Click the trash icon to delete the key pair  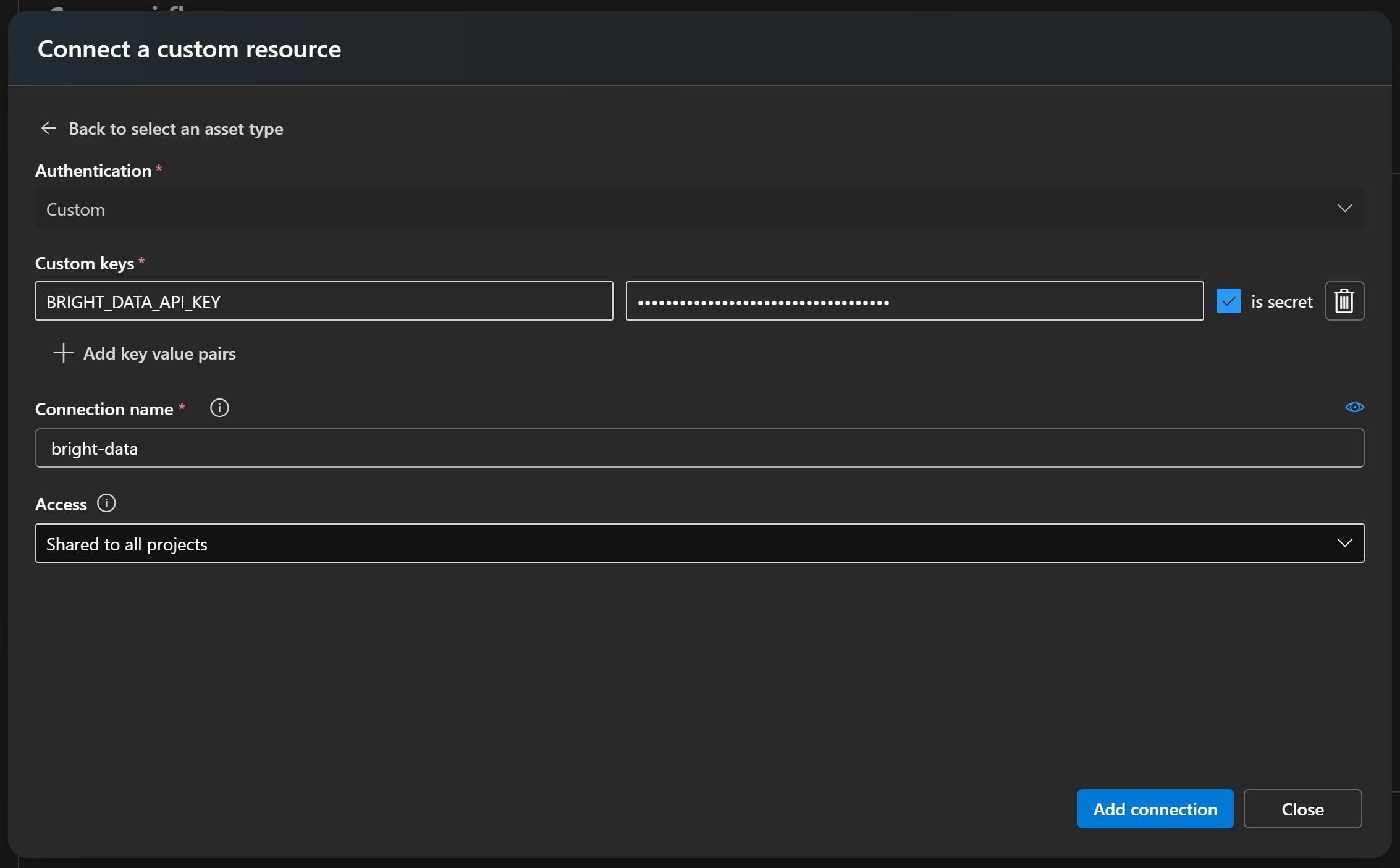coord(1344,301)
